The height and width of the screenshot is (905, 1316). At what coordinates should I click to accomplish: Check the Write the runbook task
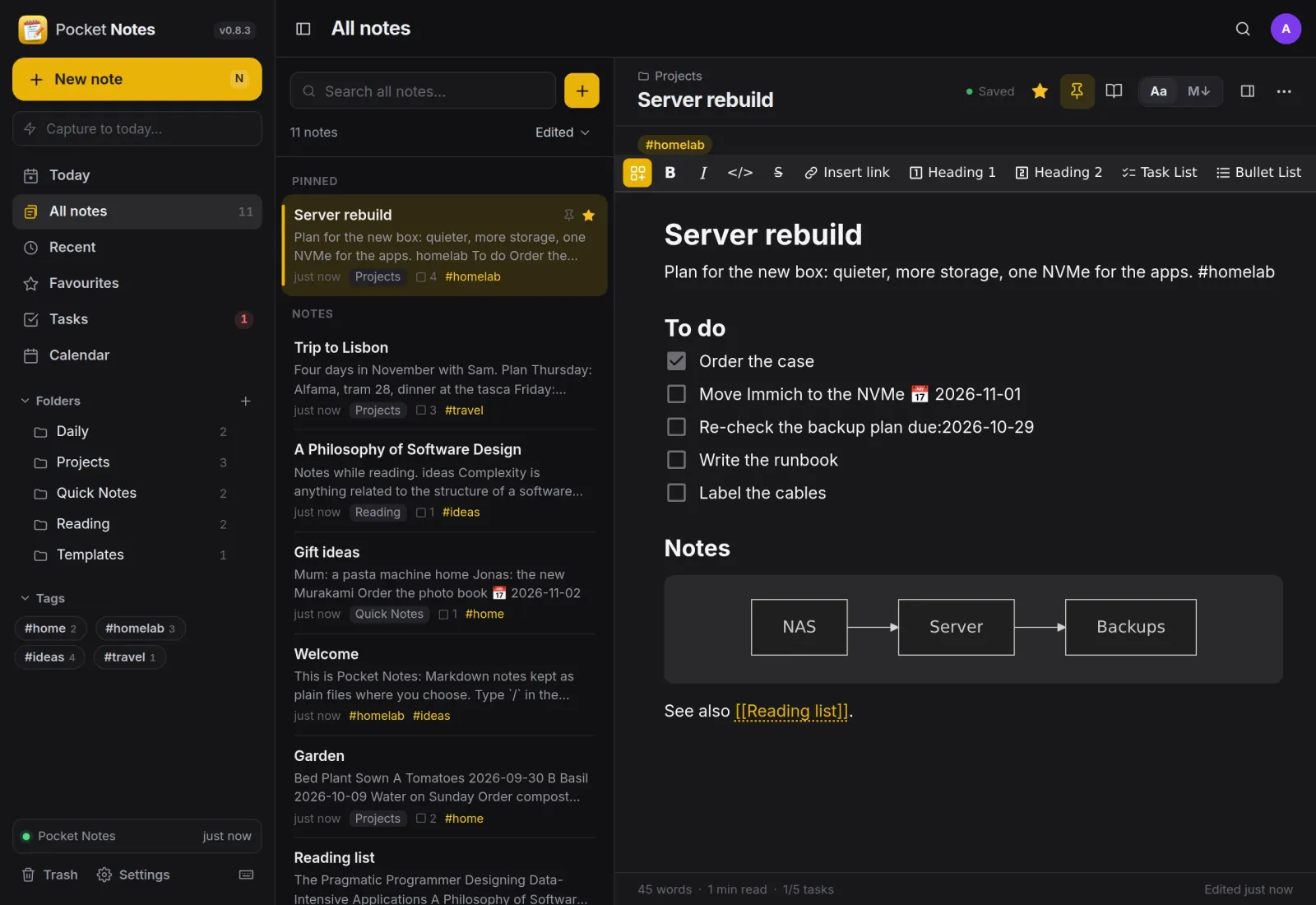click(676, 460)
